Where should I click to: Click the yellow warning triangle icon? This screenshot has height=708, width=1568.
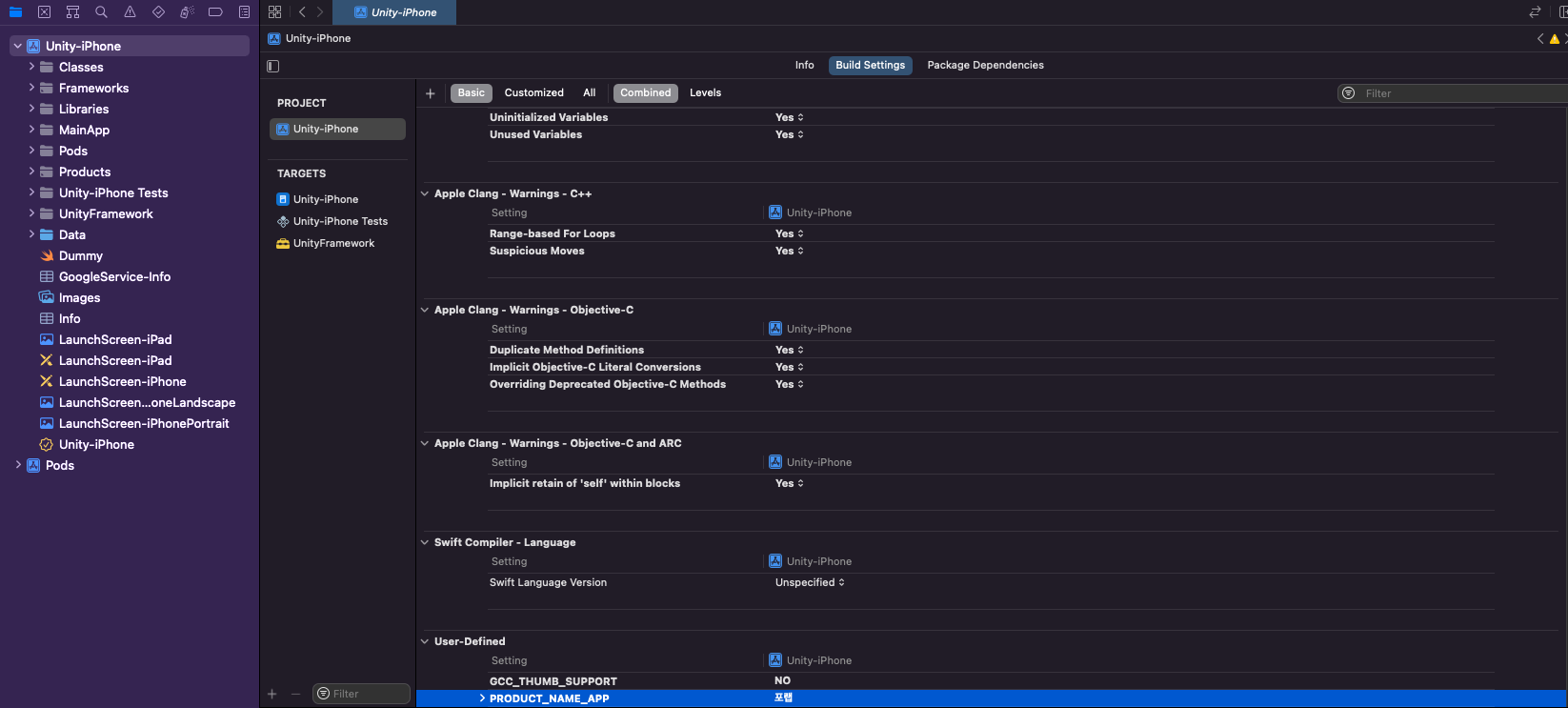(1555, 39)
